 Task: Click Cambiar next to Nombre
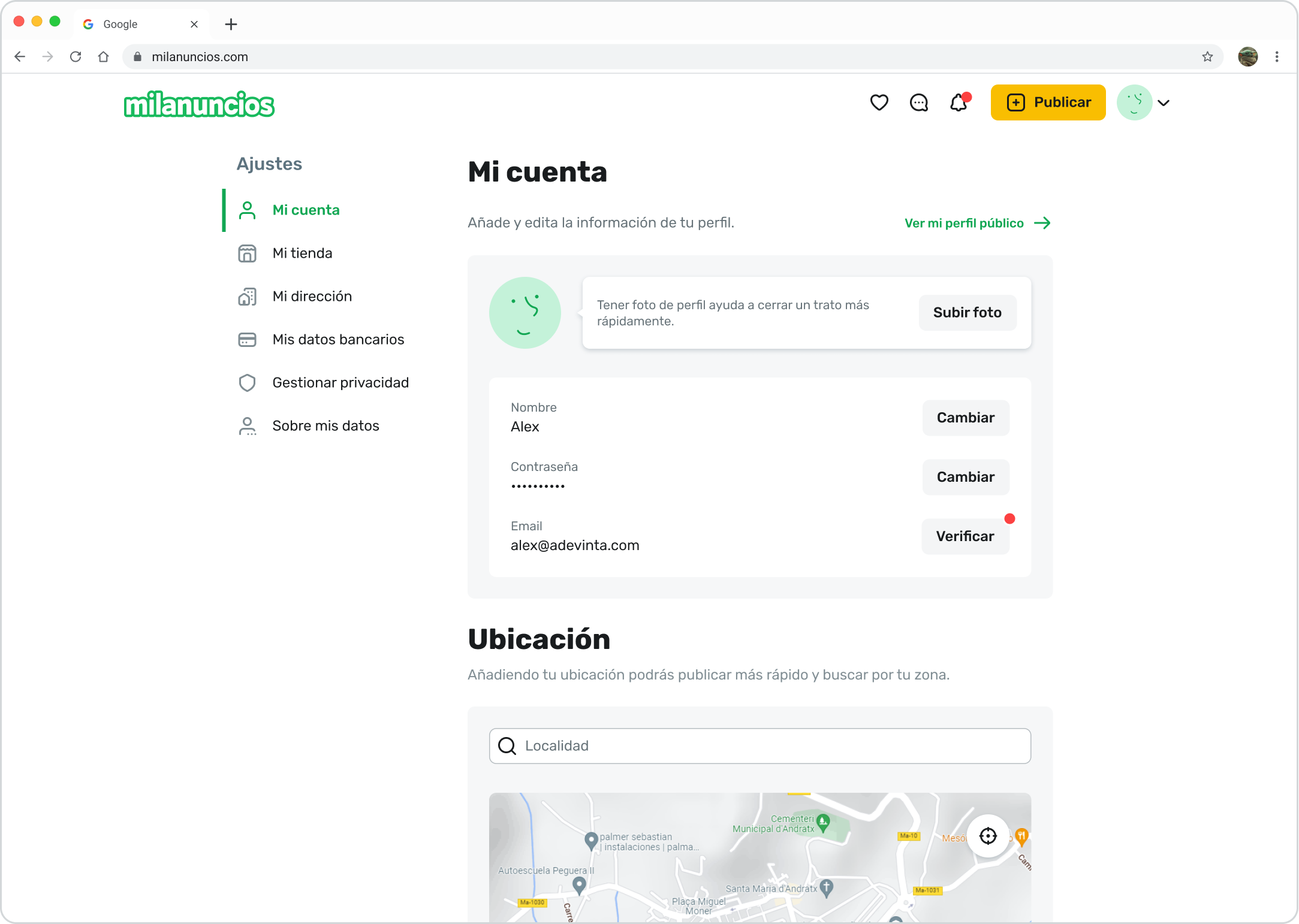pyautogui.click(x=965, y=418)
